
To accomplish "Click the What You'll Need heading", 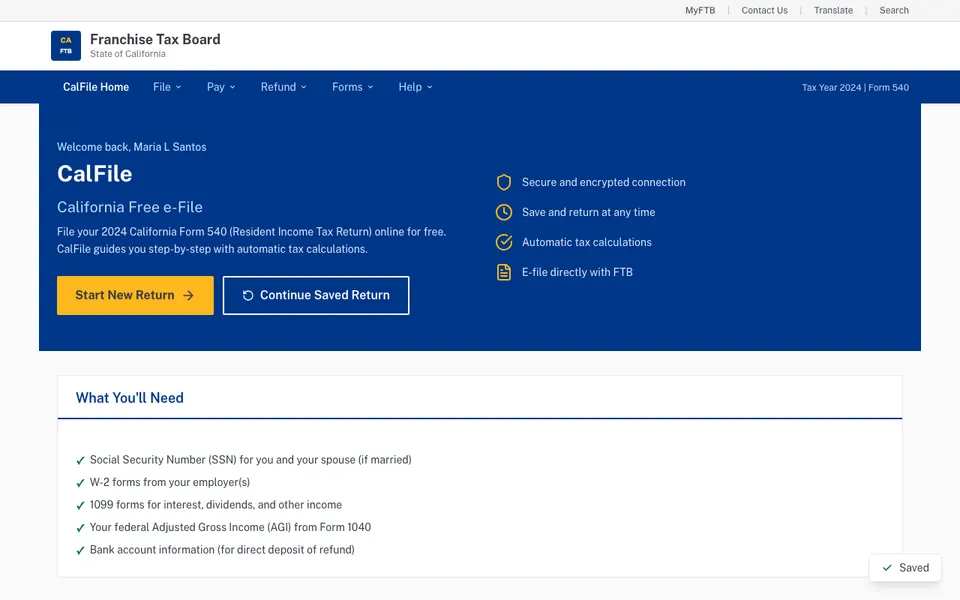I will pyautogui.click(x=130, y=398).
